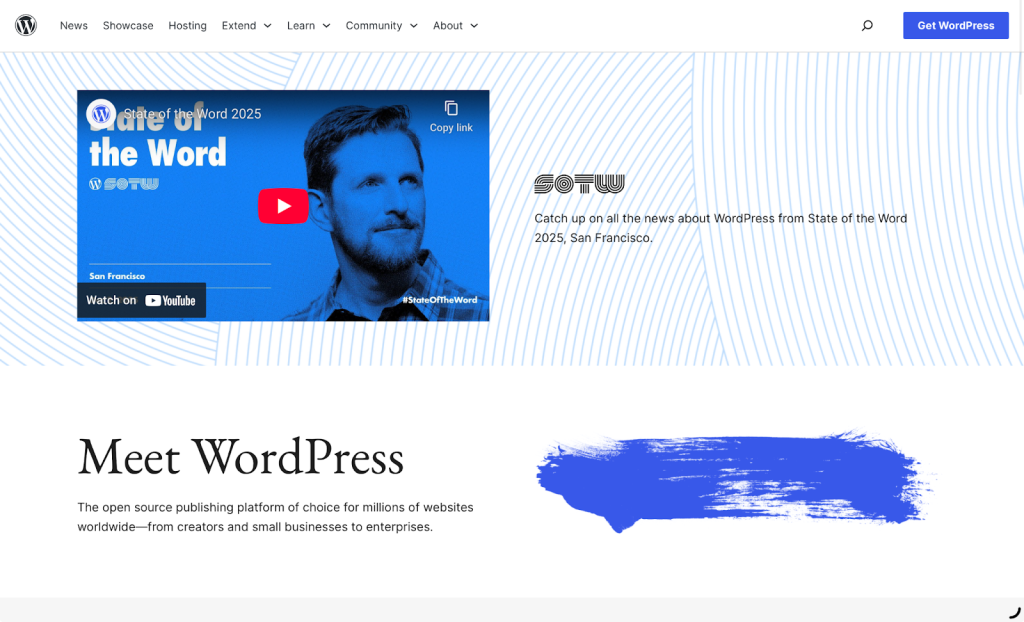Expand the Extend dropdown menu
The height and width of the screenshot is (622, 1024).
(246, 25)
